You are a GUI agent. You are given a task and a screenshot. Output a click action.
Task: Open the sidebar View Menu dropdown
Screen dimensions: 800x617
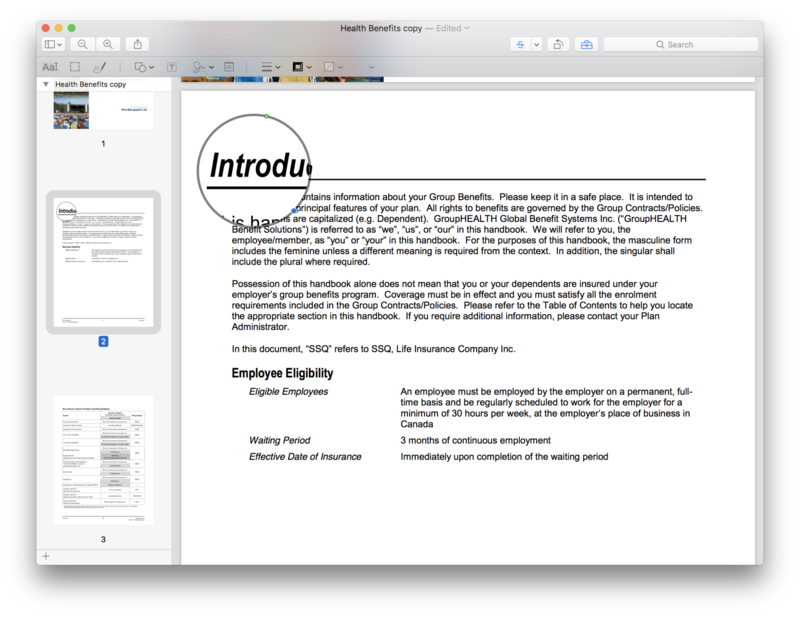point(53,45)
